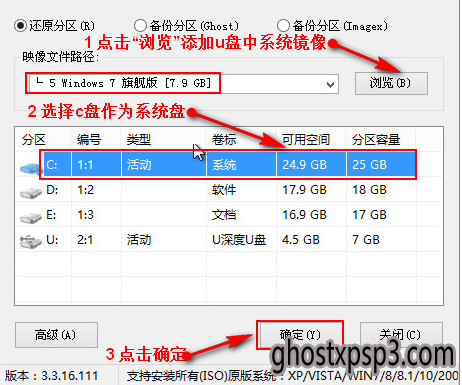Image resolution: width=462 pixels, height=385 pixels.
Task: Select the D: partition label
Action: point(52,190)
